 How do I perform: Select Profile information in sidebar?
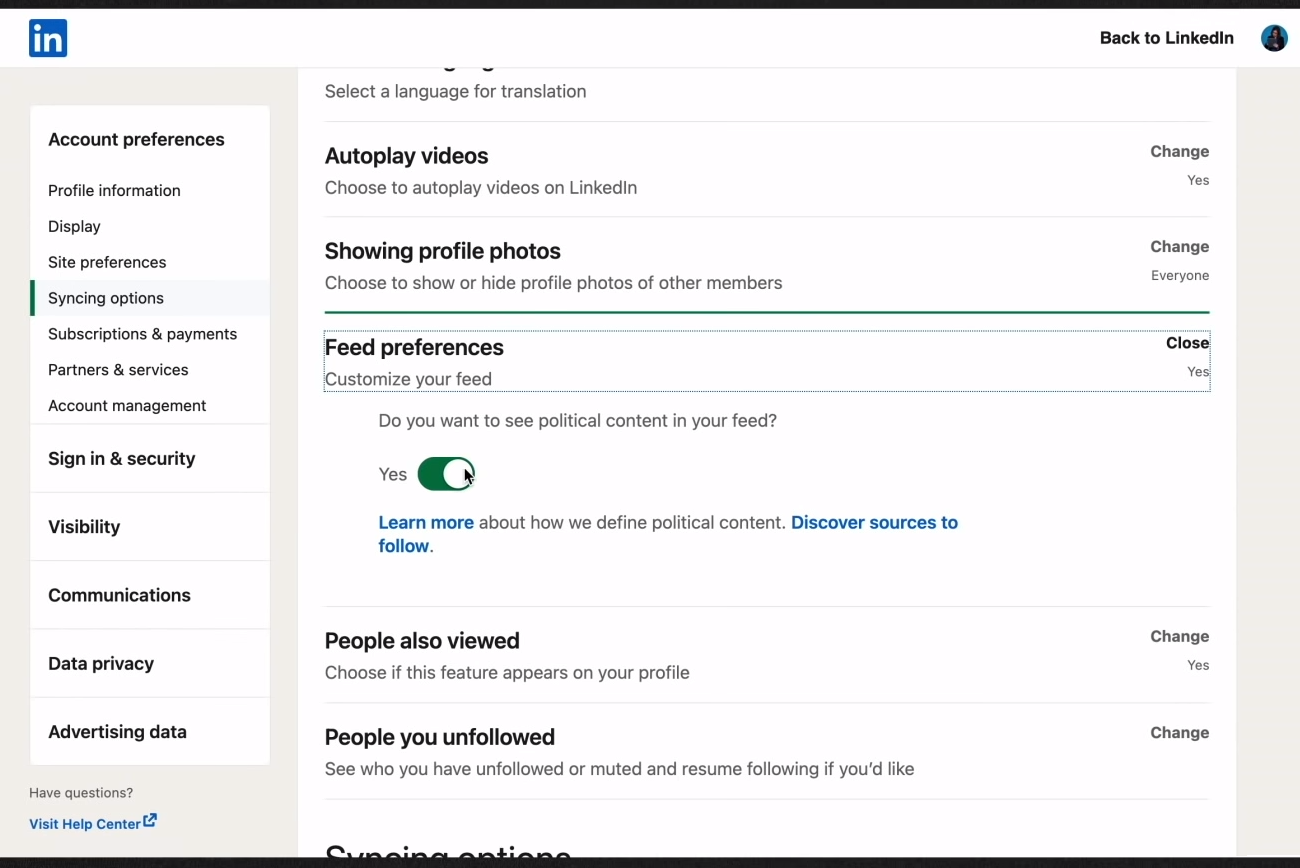coord(114,191)
